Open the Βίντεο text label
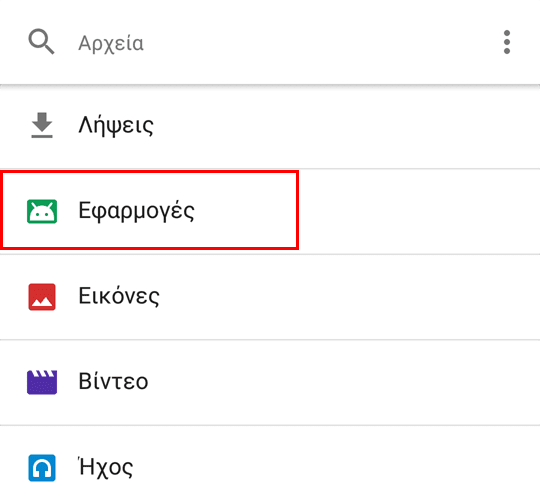540x500 pixels. pos(113,382)
